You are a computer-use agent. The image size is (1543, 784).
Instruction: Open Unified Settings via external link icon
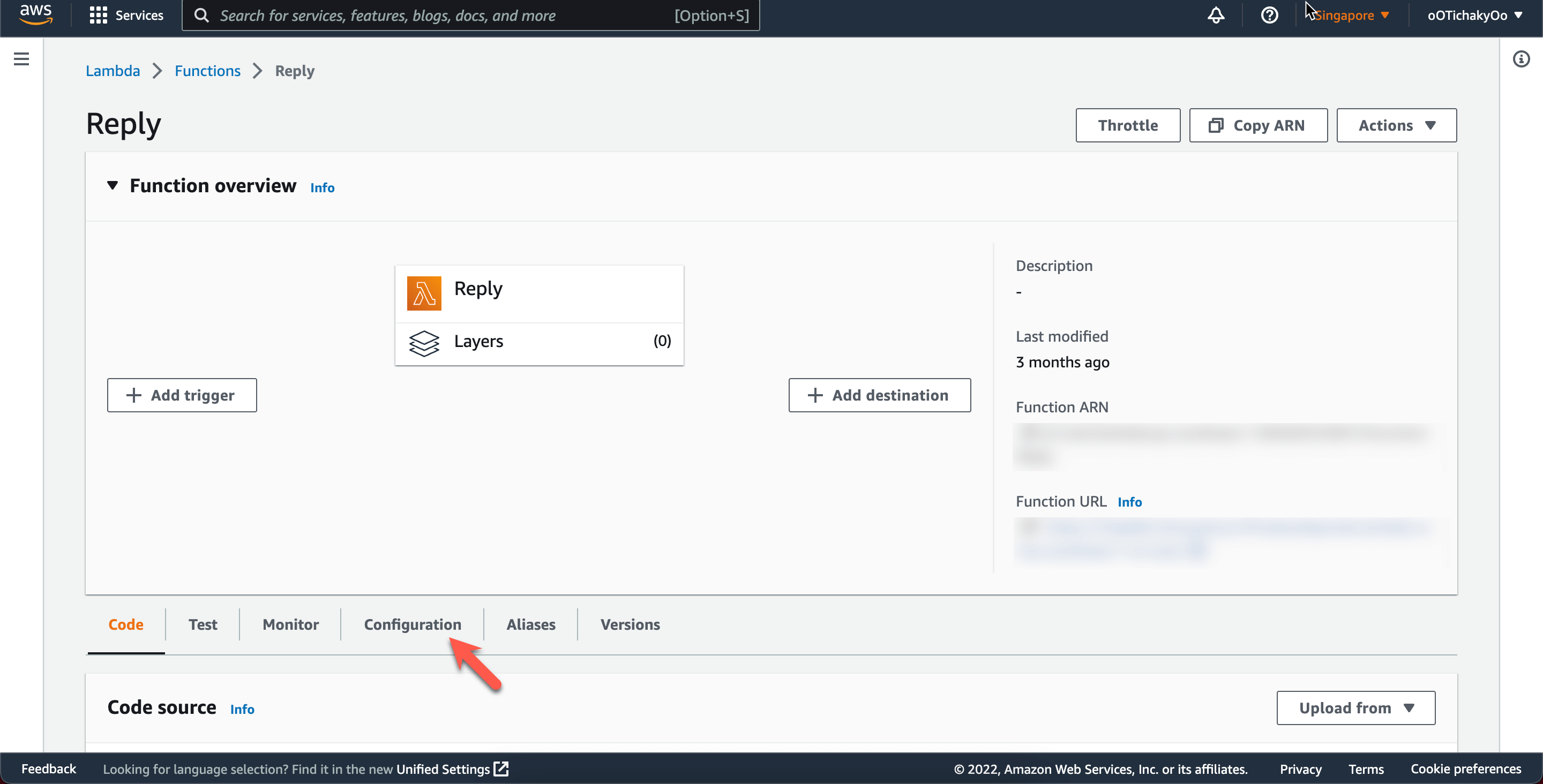pyautogui.click(x=501, y=768)
